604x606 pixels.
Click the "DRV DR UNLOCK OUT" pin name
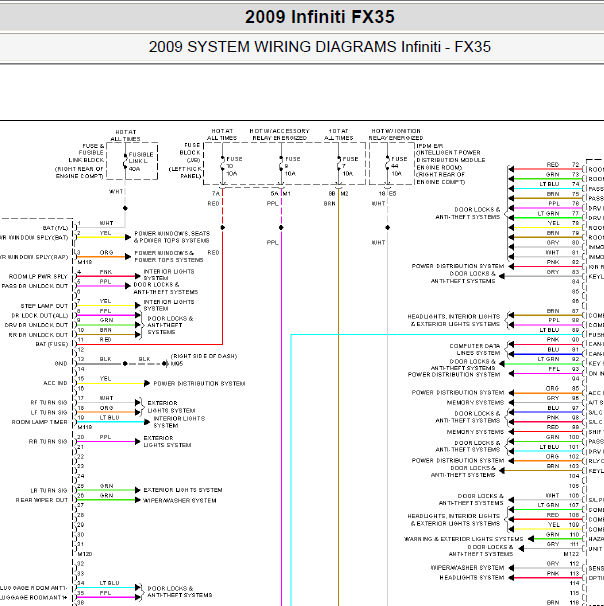[36, 325]
